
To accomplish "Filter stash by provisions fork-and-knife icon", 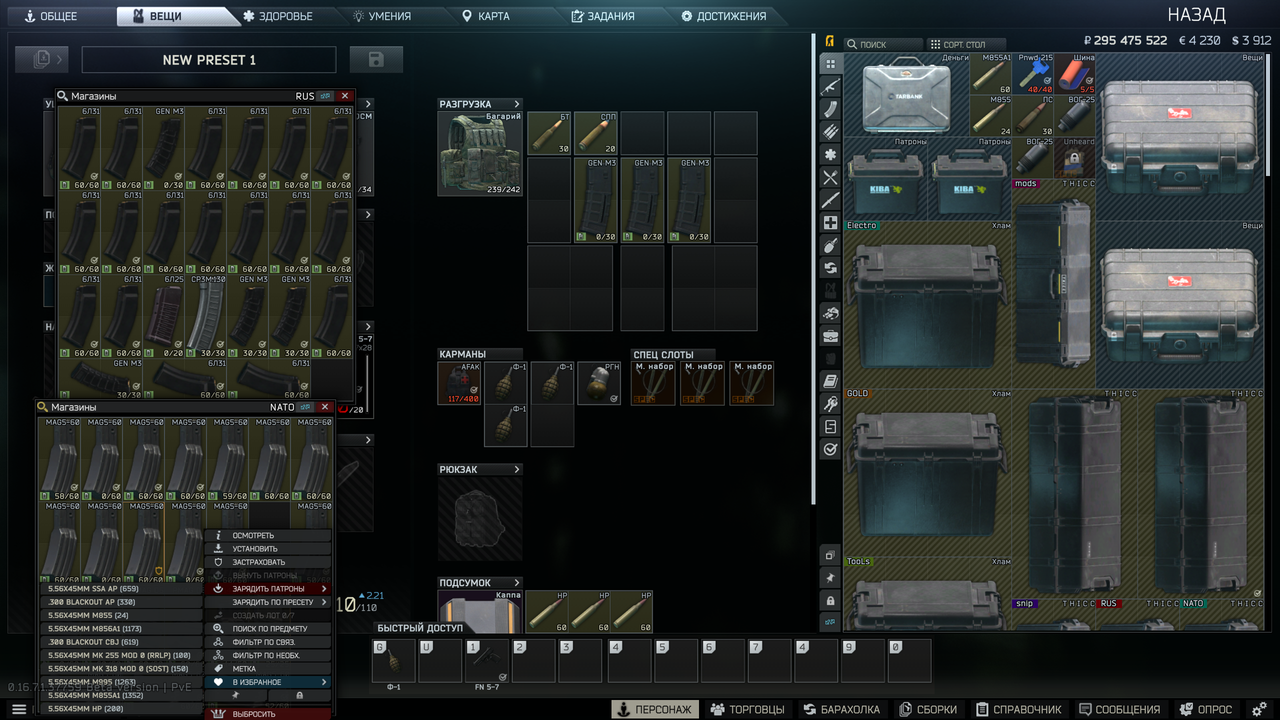I will (x=830, y=177).
